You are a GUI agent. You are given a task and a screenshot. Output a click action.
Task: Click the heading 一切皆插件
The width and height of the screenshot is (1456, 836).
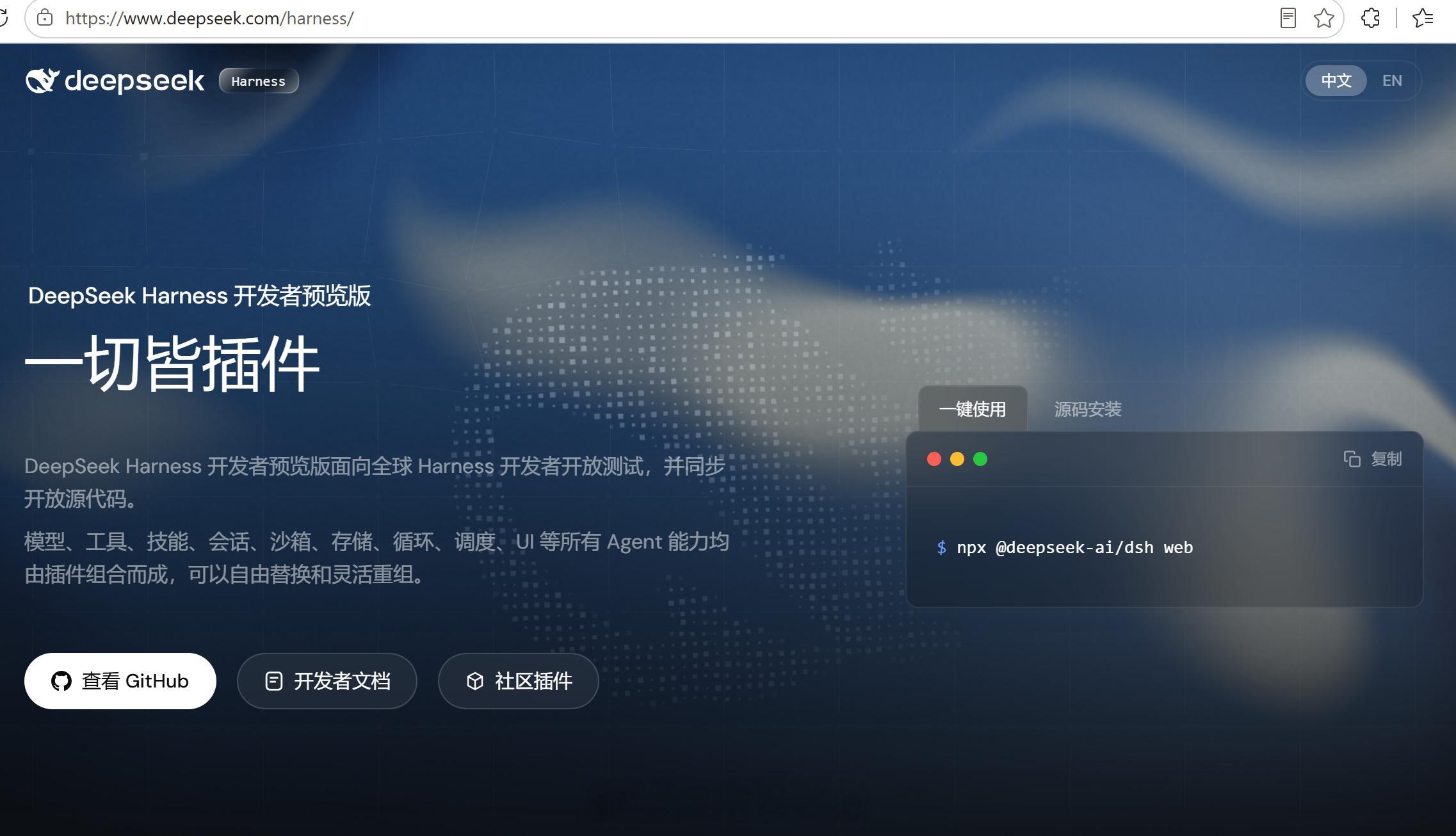coord(172,364)
